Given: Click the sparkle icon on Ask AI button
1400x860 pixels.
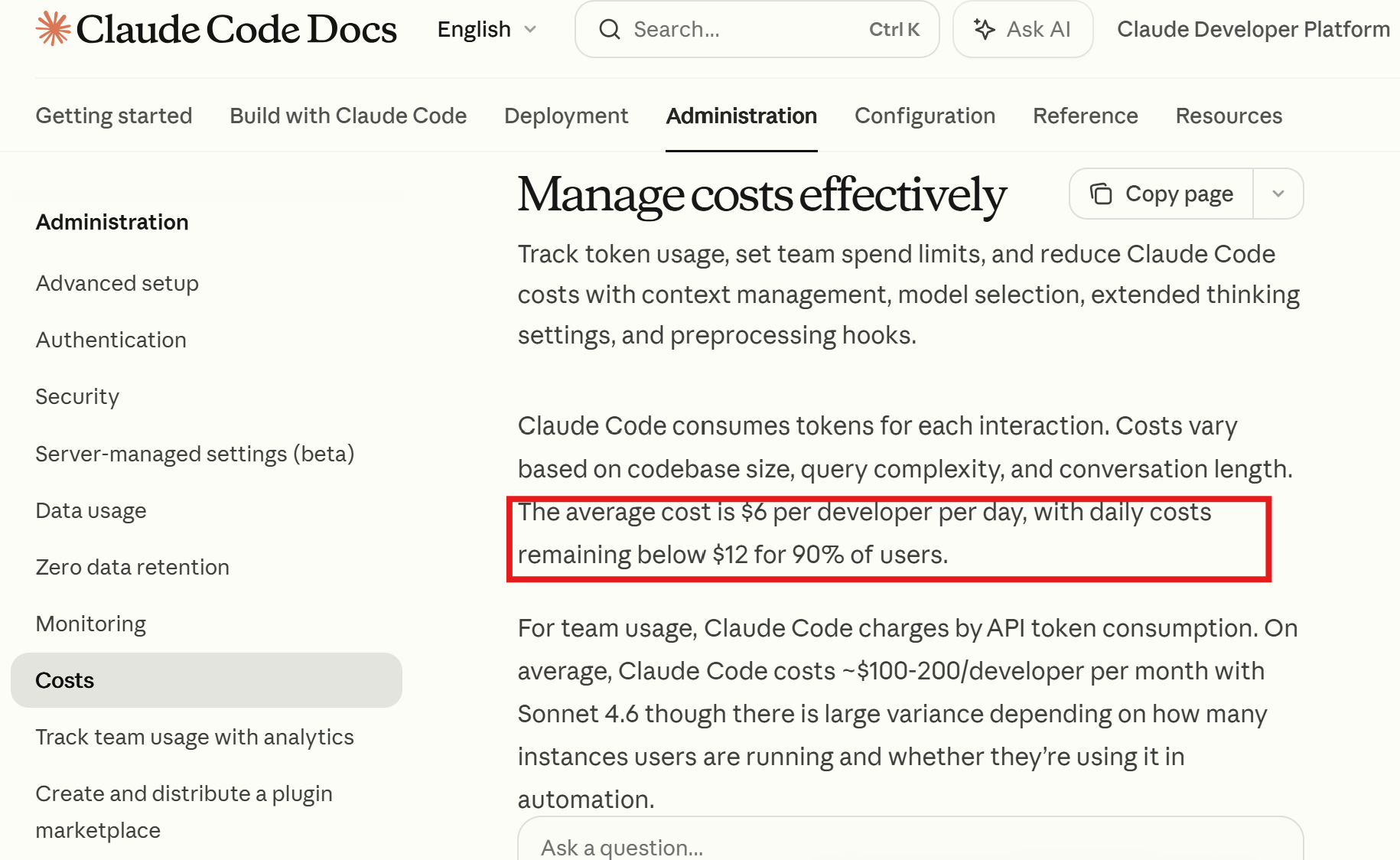Looking at the screenshot, I should (x=985, y=29).
